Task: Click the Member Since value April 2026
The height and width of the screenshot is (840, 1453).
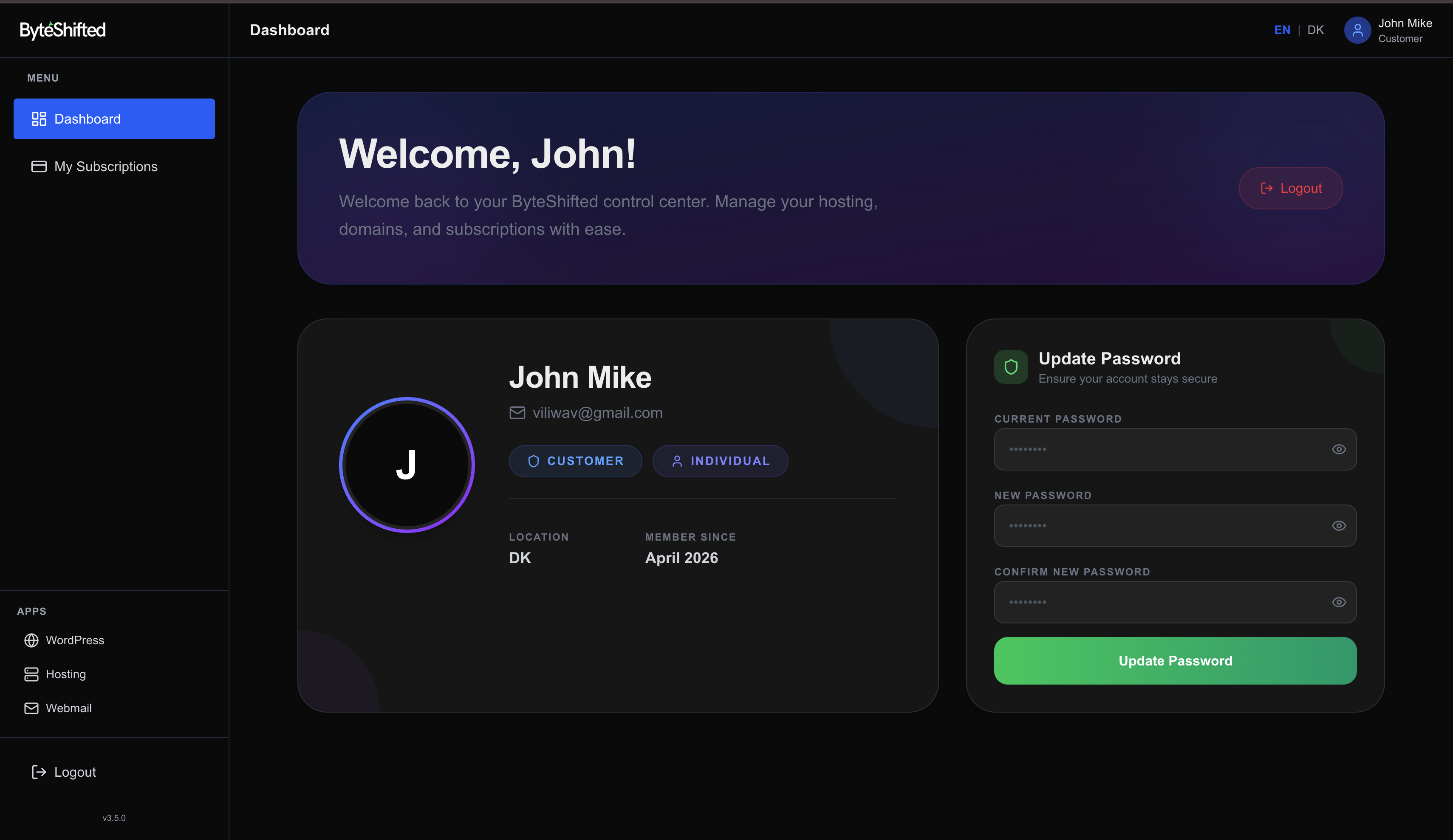Action: [x=681, y=558]
